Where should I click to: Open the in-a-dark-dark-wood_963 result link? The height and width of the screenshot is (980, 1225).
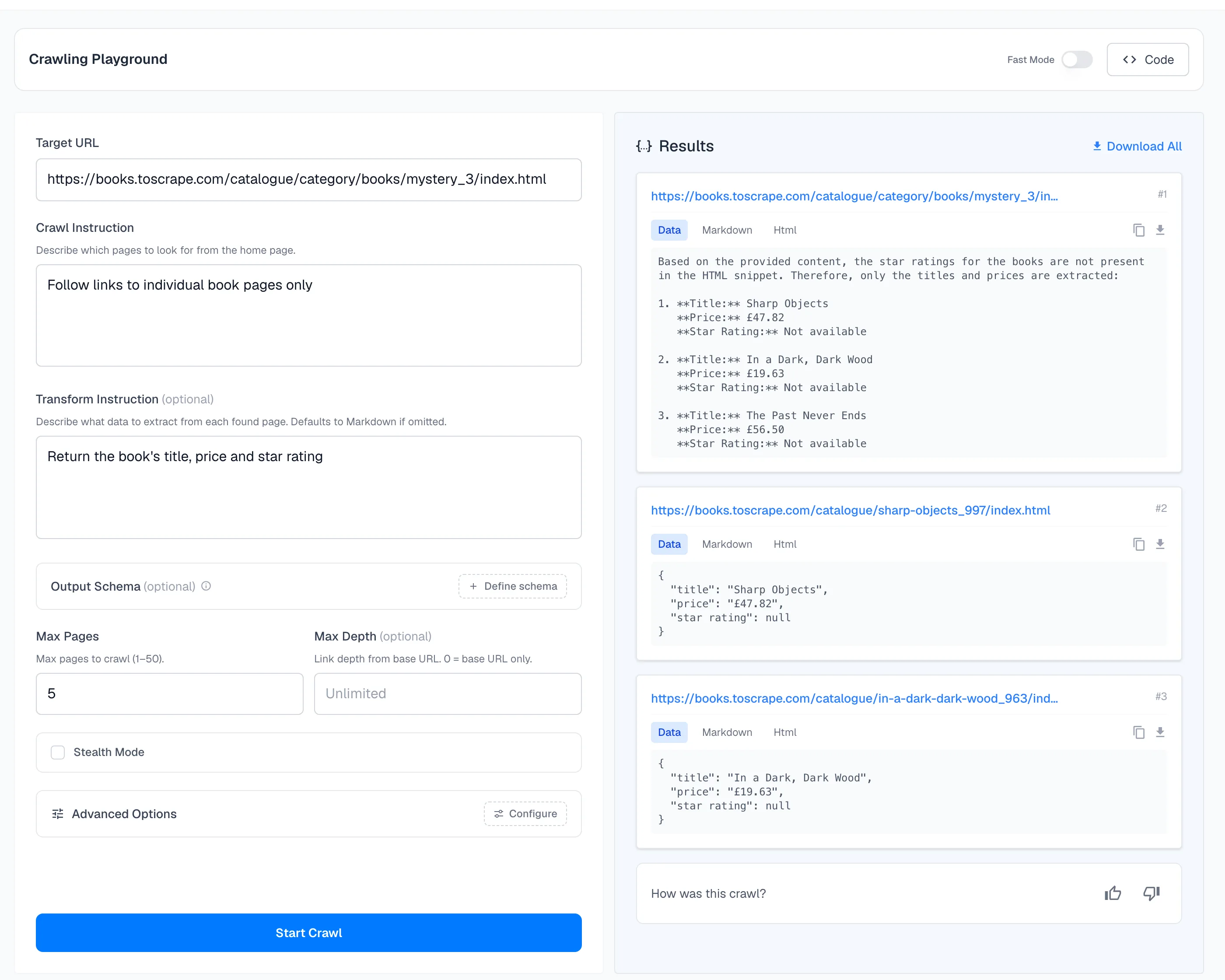tap(854, 699)
